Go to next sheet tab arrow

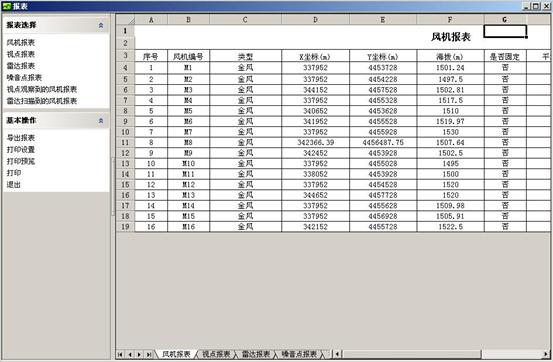tap(139, 354)
